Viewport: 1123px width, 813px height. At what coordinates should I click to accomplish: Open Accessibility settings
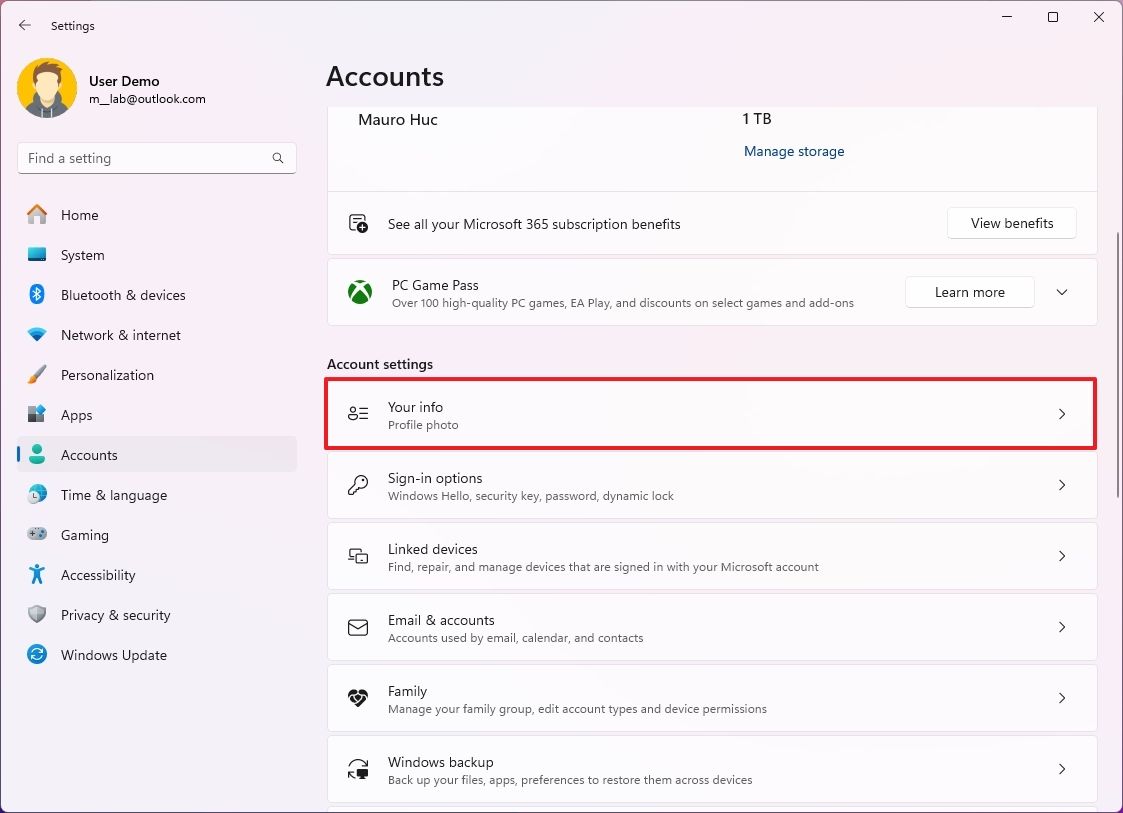point(38,574)
